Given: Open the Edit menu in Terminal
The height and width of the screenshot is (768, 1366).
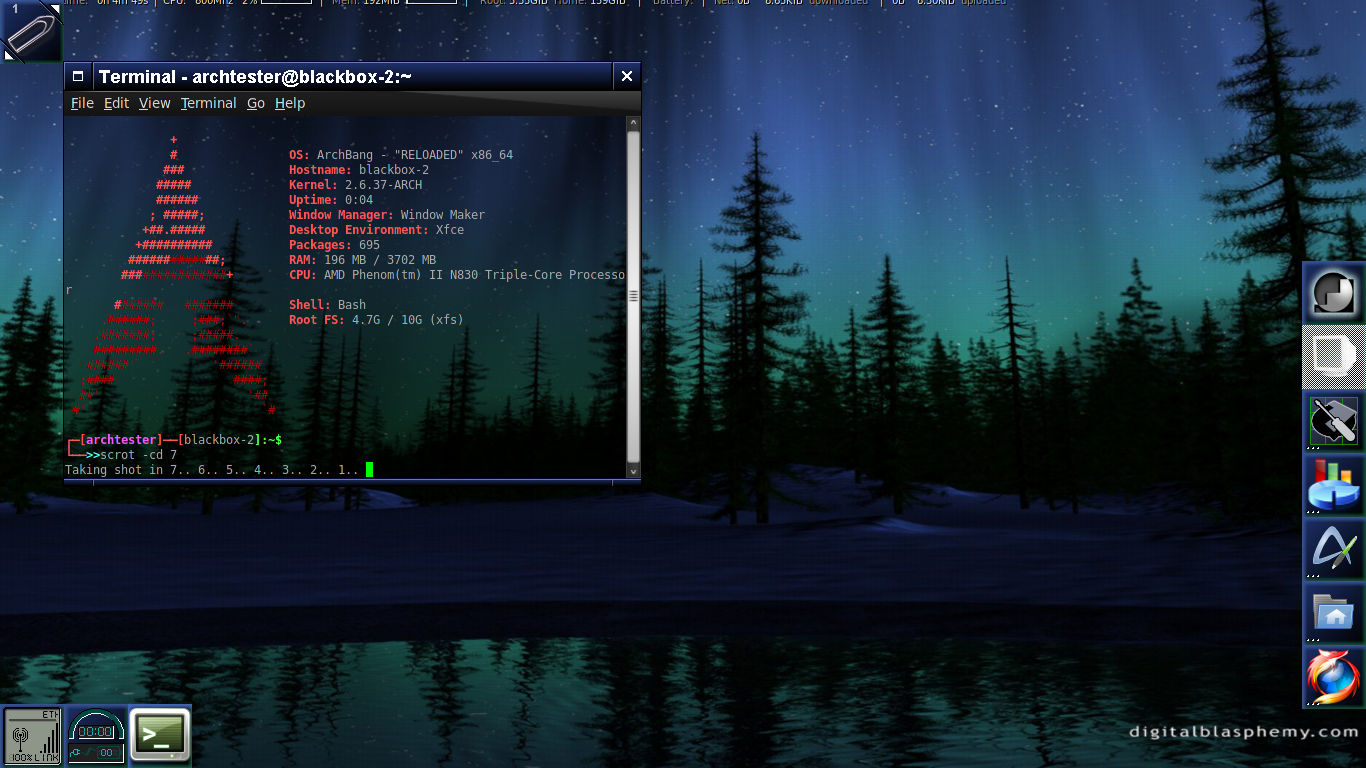Looking at the screenshot, I should pyautogui.click(x=116, y=103).
